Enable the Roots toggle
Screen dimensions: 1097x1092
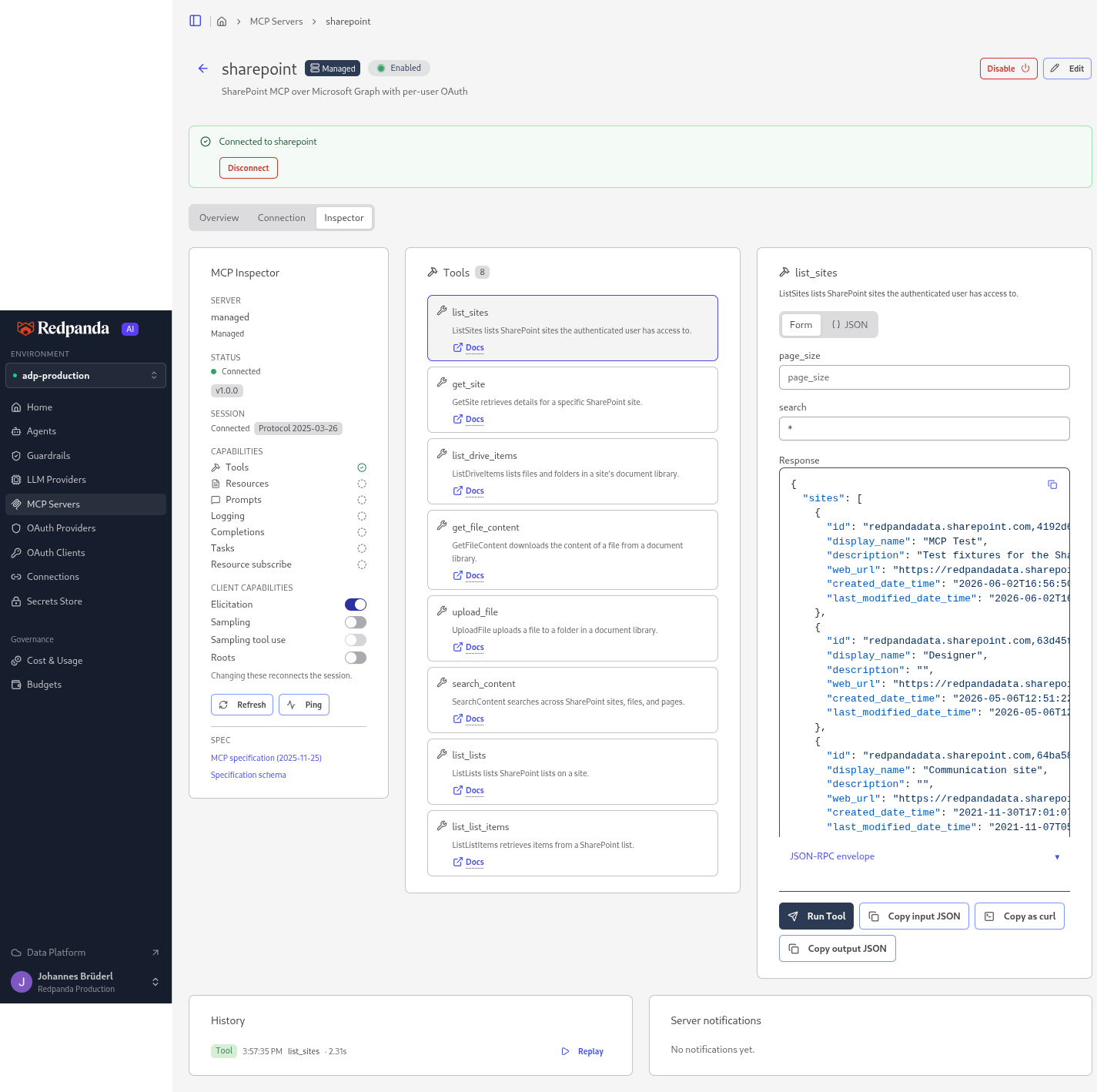[x=356, y=658]
